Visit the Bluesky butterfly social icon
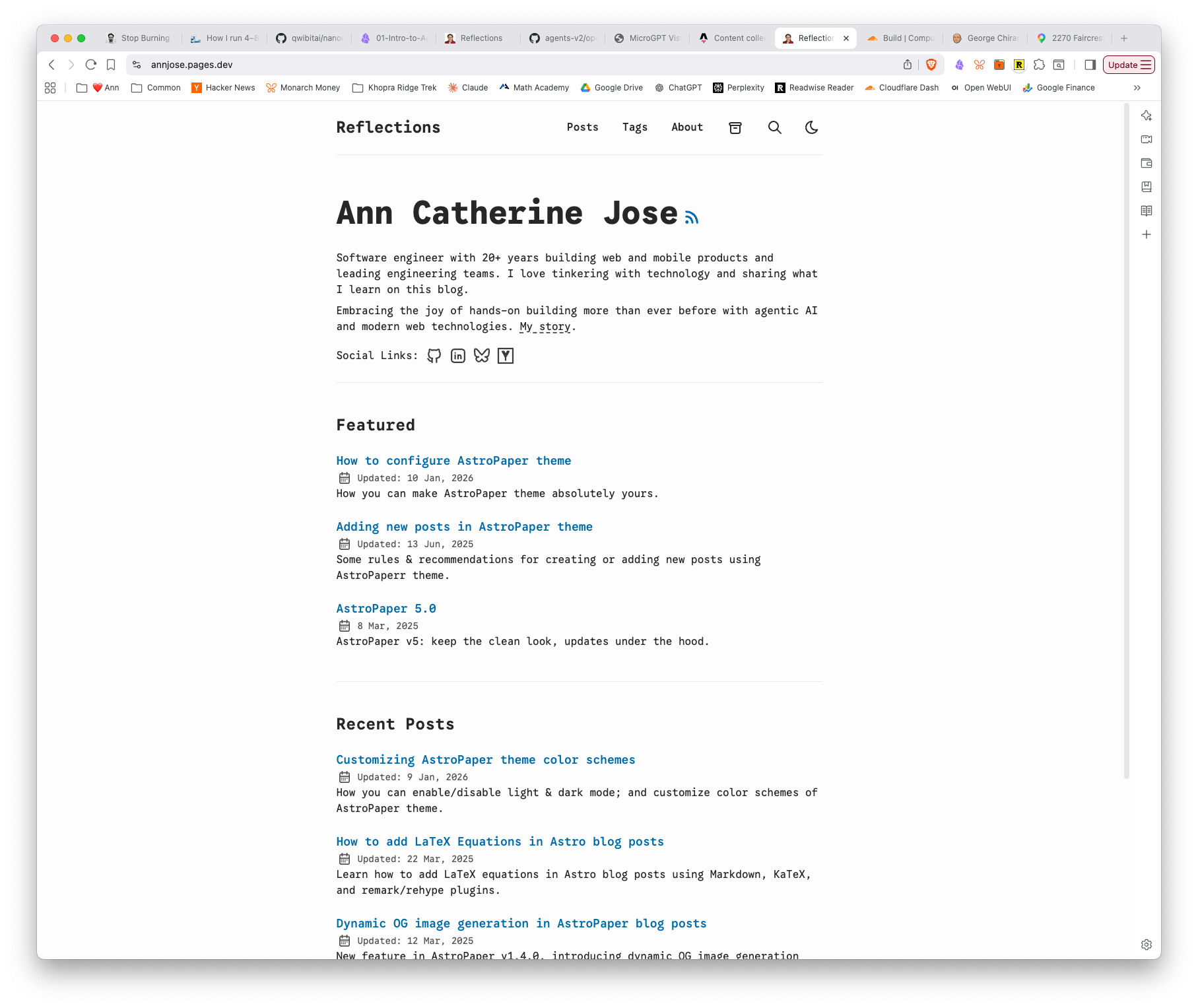Viewport: 1198px width, 1008px height. [x=481, y=355]
